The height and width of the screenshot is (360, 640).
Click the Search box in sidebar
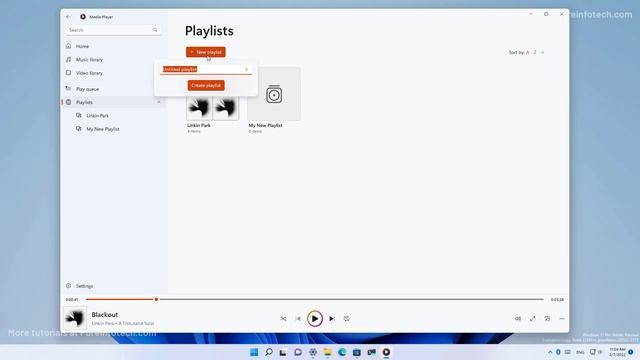click(113, 30)
